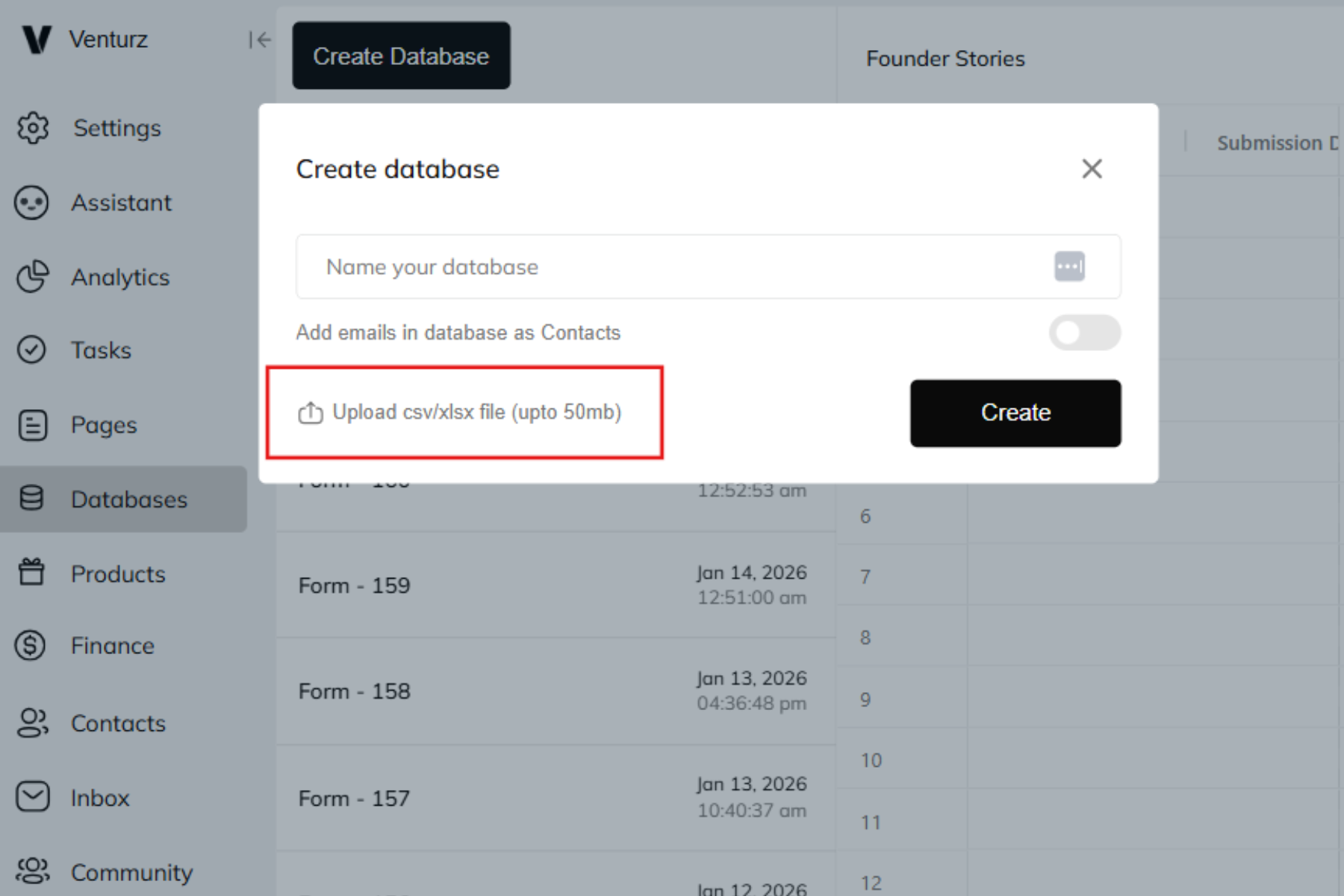The width and height of the screenshot is (1344, 896).
Task: Click the Products gift box icon
Action: click(x=31, y=573)
